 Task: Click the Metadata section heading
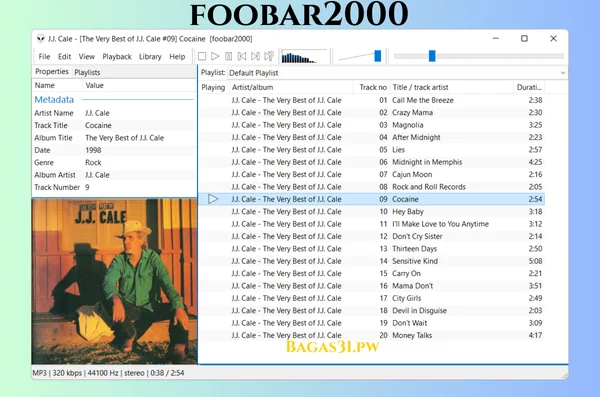click(x=54, y=100)
